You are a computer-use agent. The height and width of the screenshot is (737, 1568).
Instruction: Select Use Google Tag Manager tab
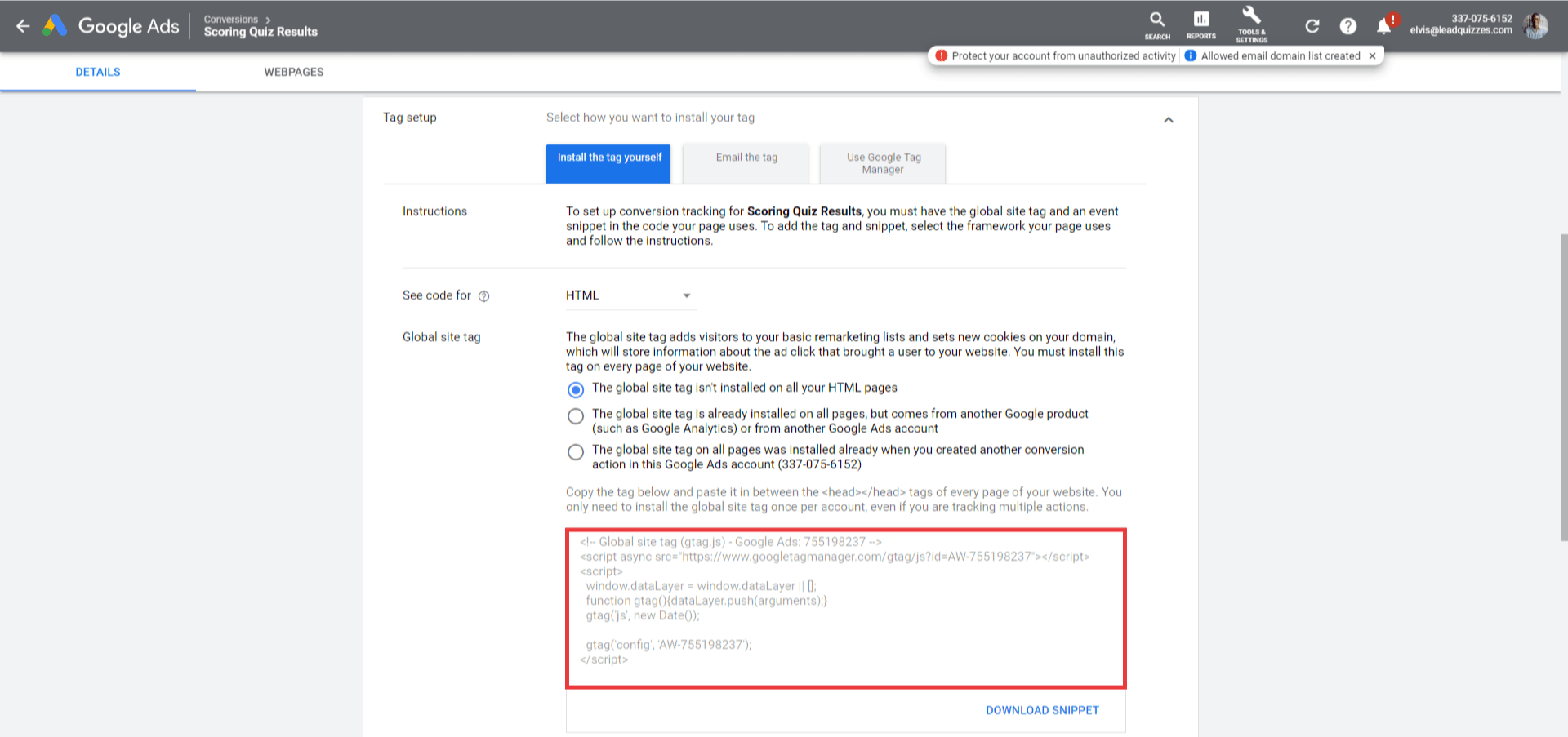884,163
